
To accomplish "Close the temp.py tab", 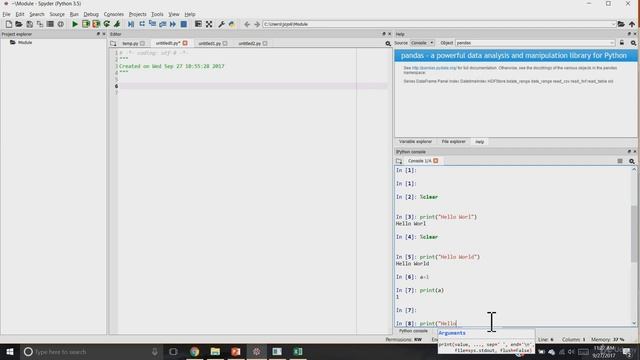I will coord(142,43).
